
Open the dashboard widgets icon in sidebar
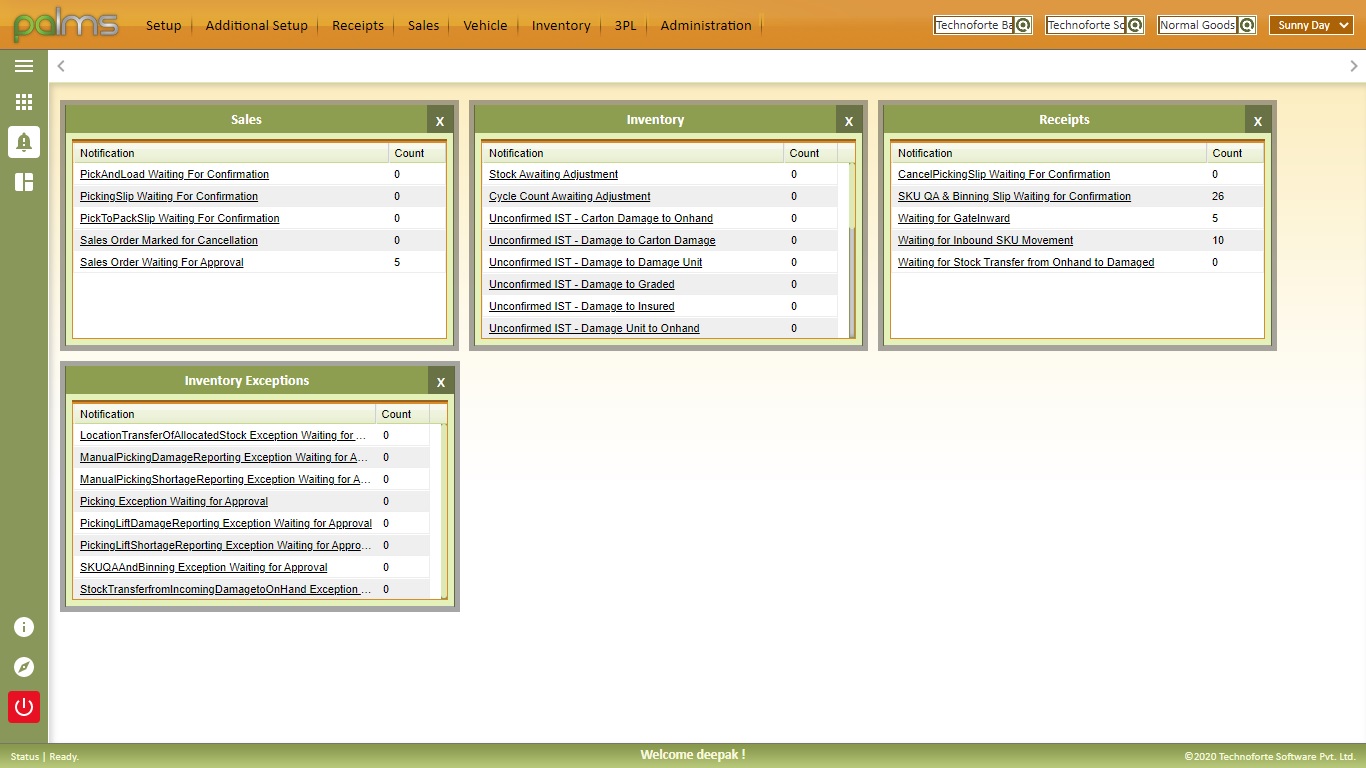[x=24, y=182]
